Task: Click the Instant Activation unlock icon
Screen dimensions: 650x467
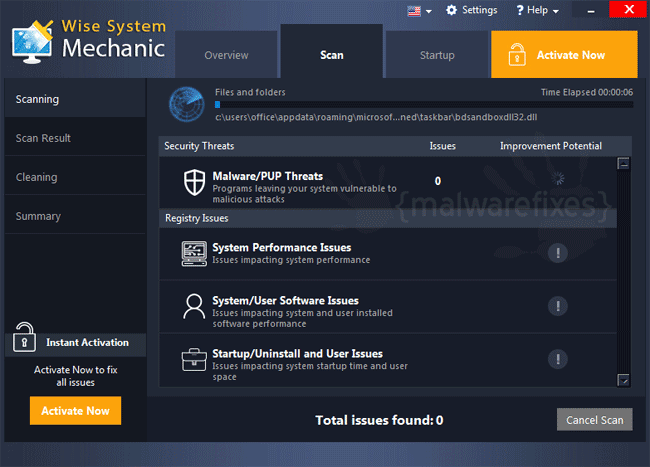Action: (x=24, y=337)
